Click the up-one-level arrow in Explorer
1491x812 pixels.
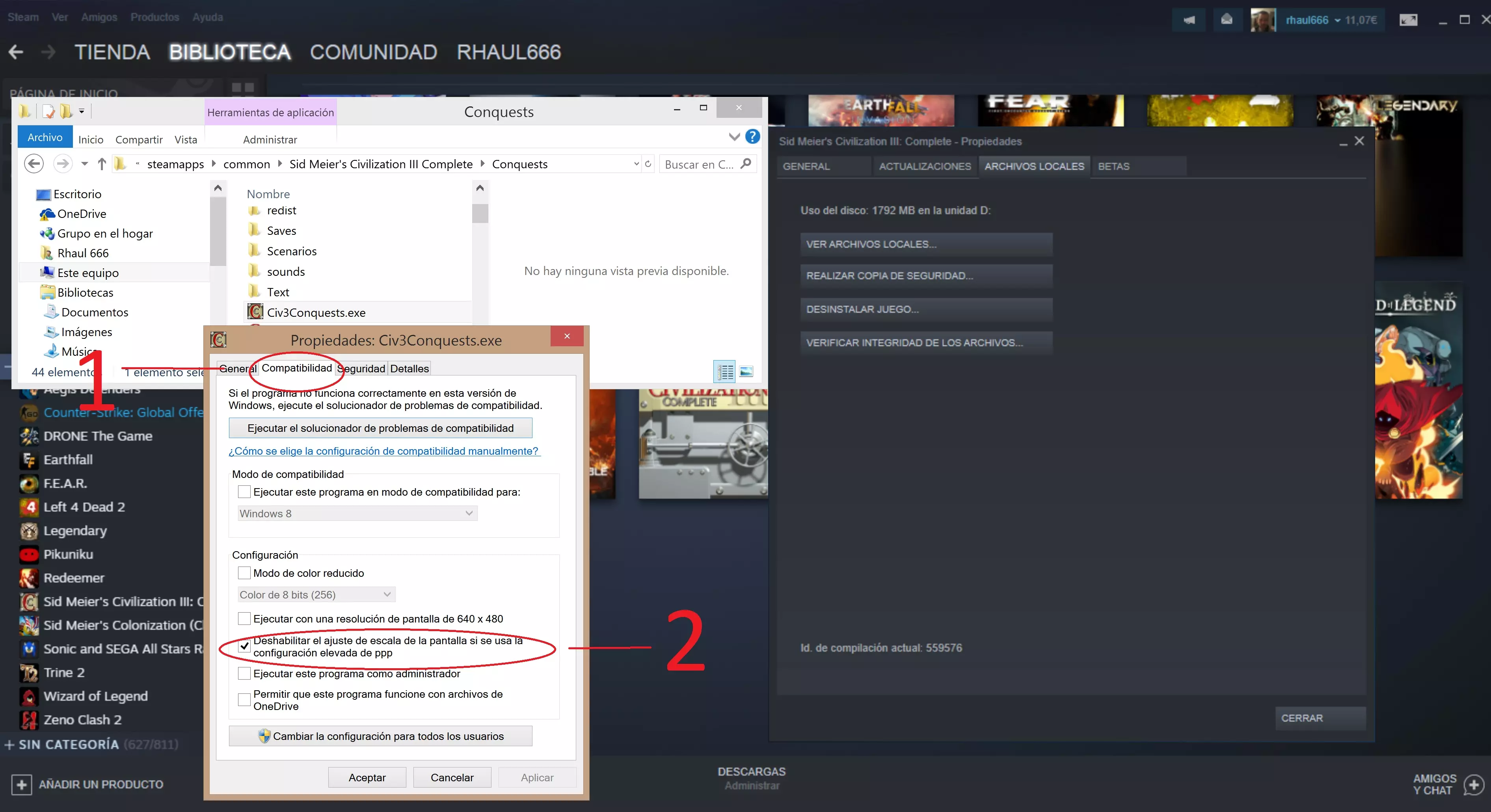click(x=102, y=164)
